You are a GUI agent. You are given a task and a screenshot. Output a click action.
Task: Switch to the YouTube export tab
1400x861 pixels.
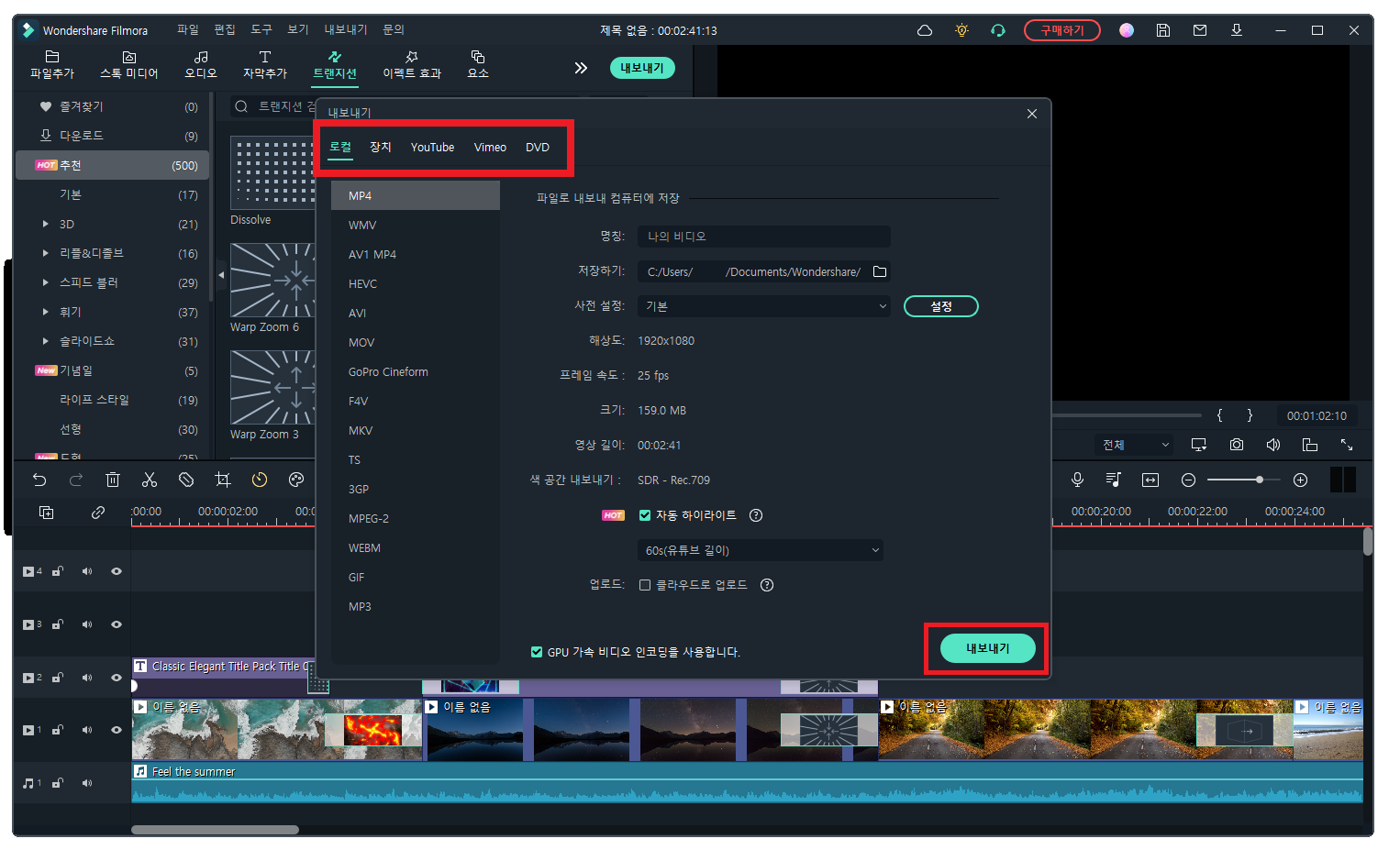432,147
